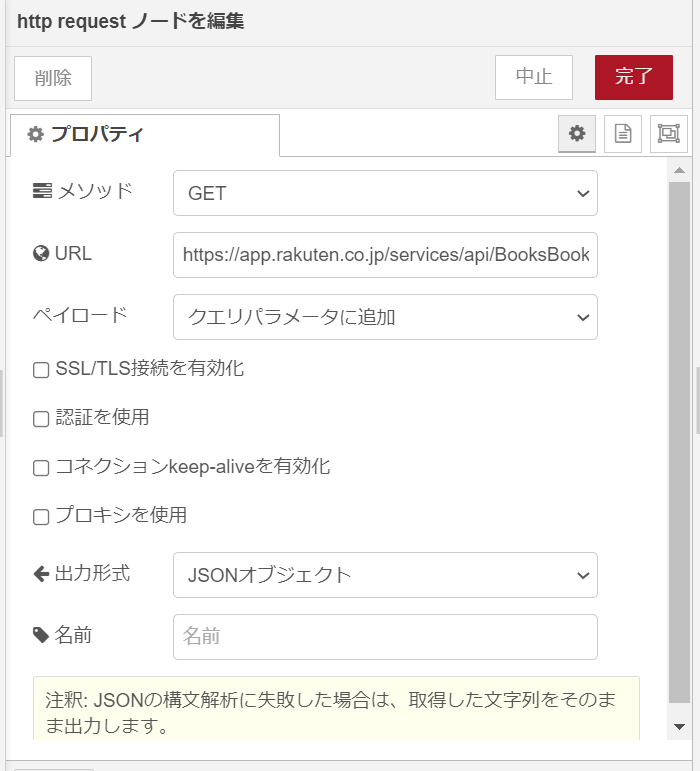Click the 名前 name input field
This screenshot has height=771, width=700.
385,637
